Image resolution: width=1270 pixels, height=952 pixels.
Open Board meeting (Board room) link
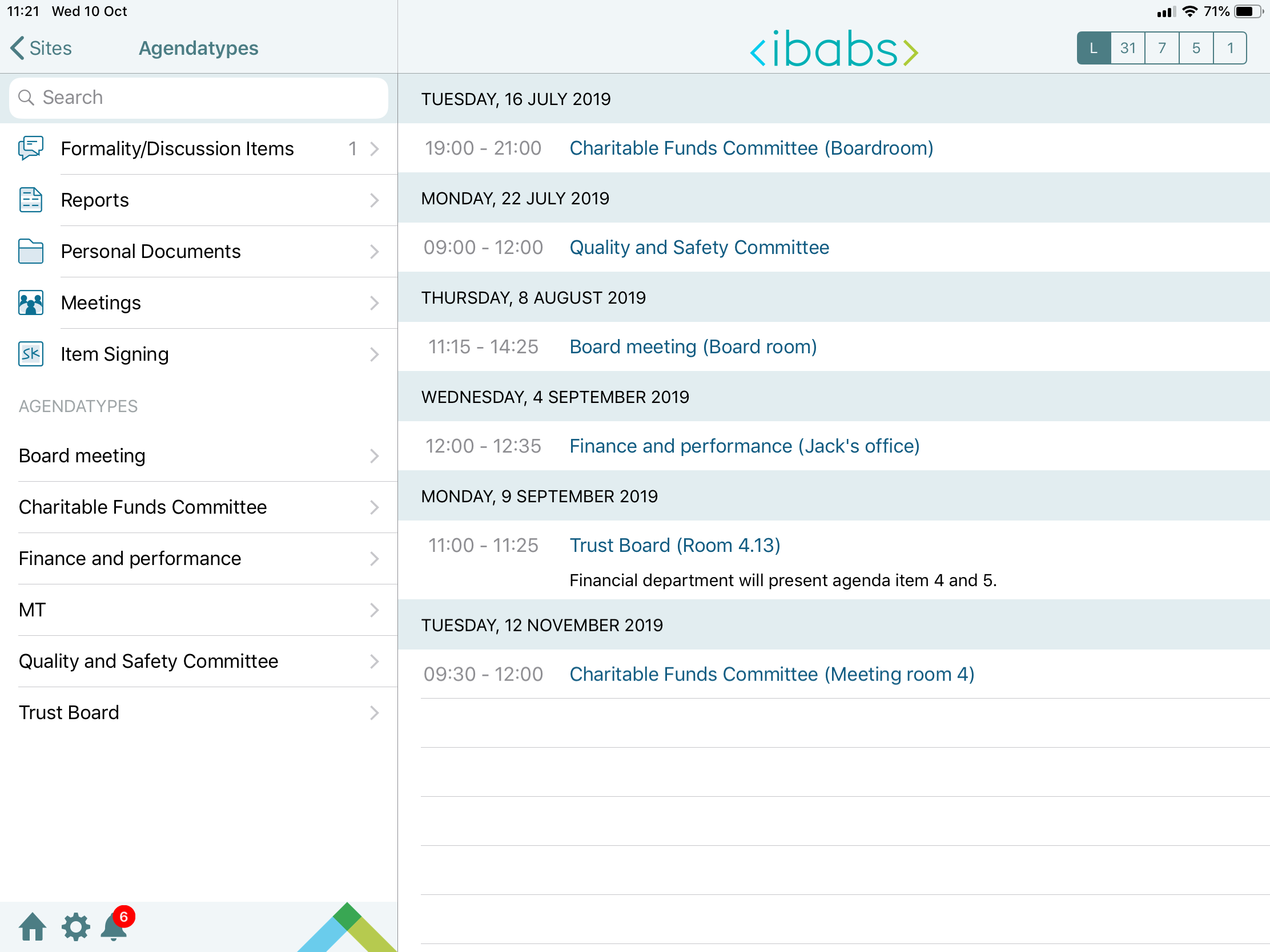(693, 346)
